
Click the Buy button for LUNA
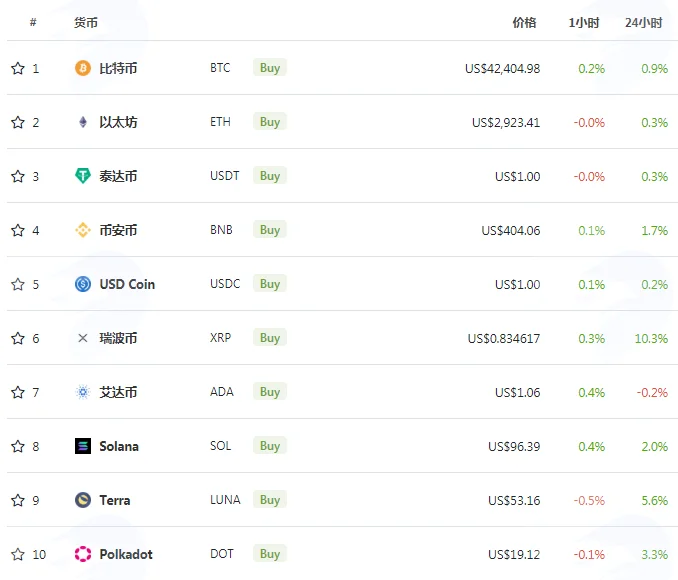pyautogui.click(x=270, y=500)
